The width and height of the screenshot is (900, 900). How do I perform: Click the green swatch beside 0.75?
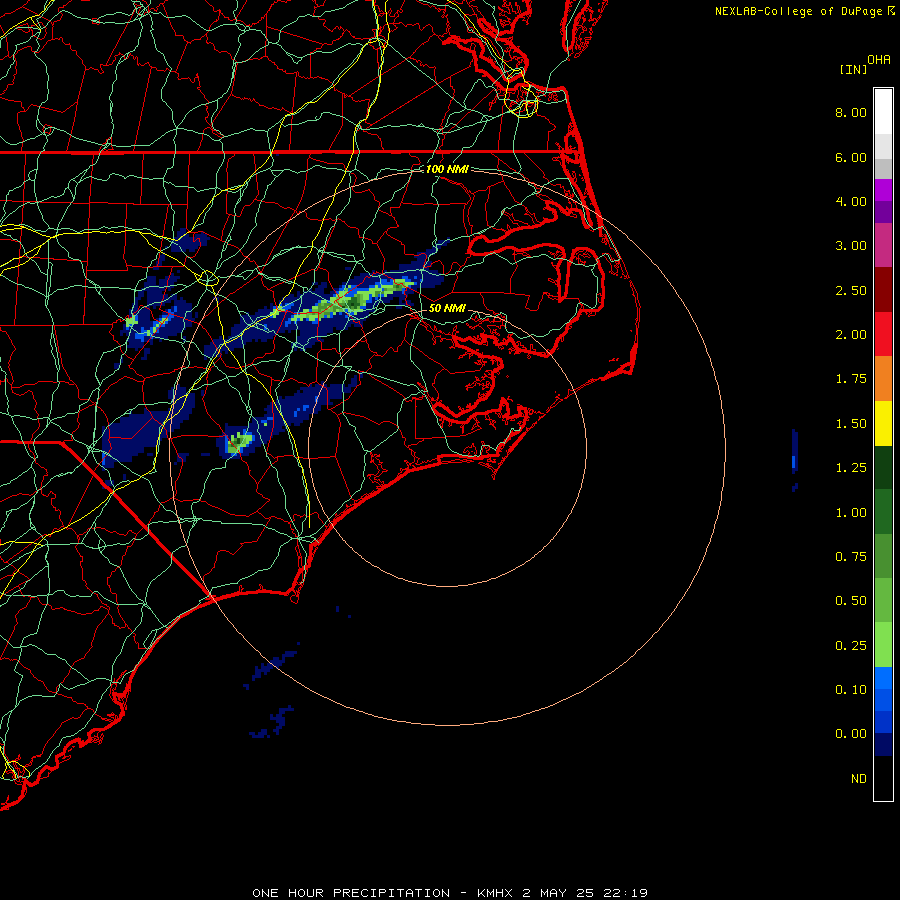[x=883, y=556]
